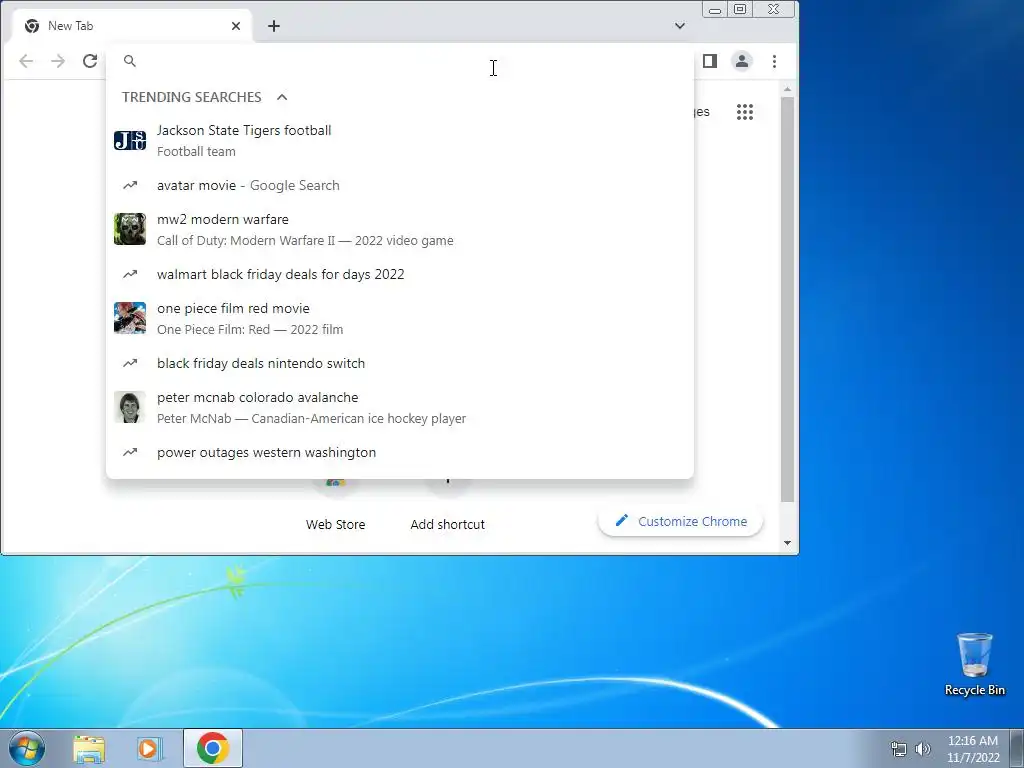Open Chrome's three-dot menu
This screenshot has width=1024, height=768.
point(775,61)
